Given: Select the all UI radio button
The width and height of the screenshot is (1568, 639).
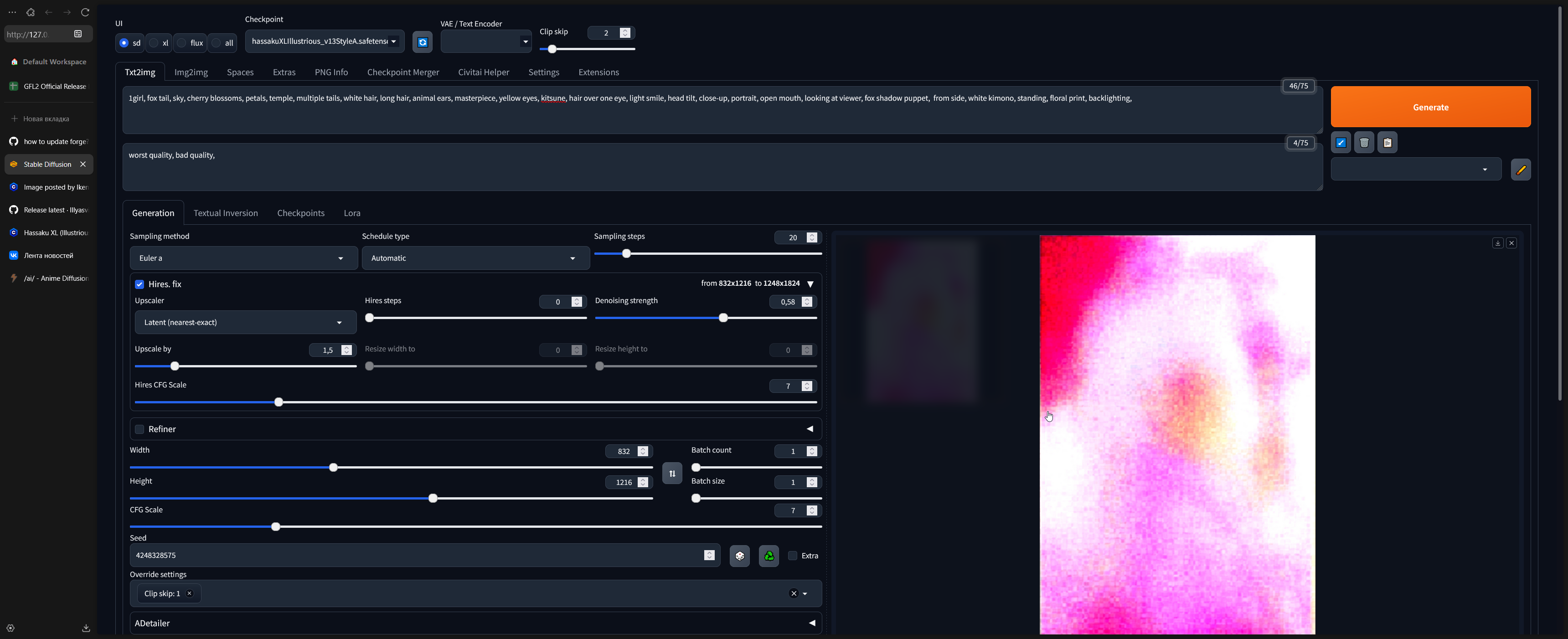Looking at the screenshot, I should coord(216,42).
